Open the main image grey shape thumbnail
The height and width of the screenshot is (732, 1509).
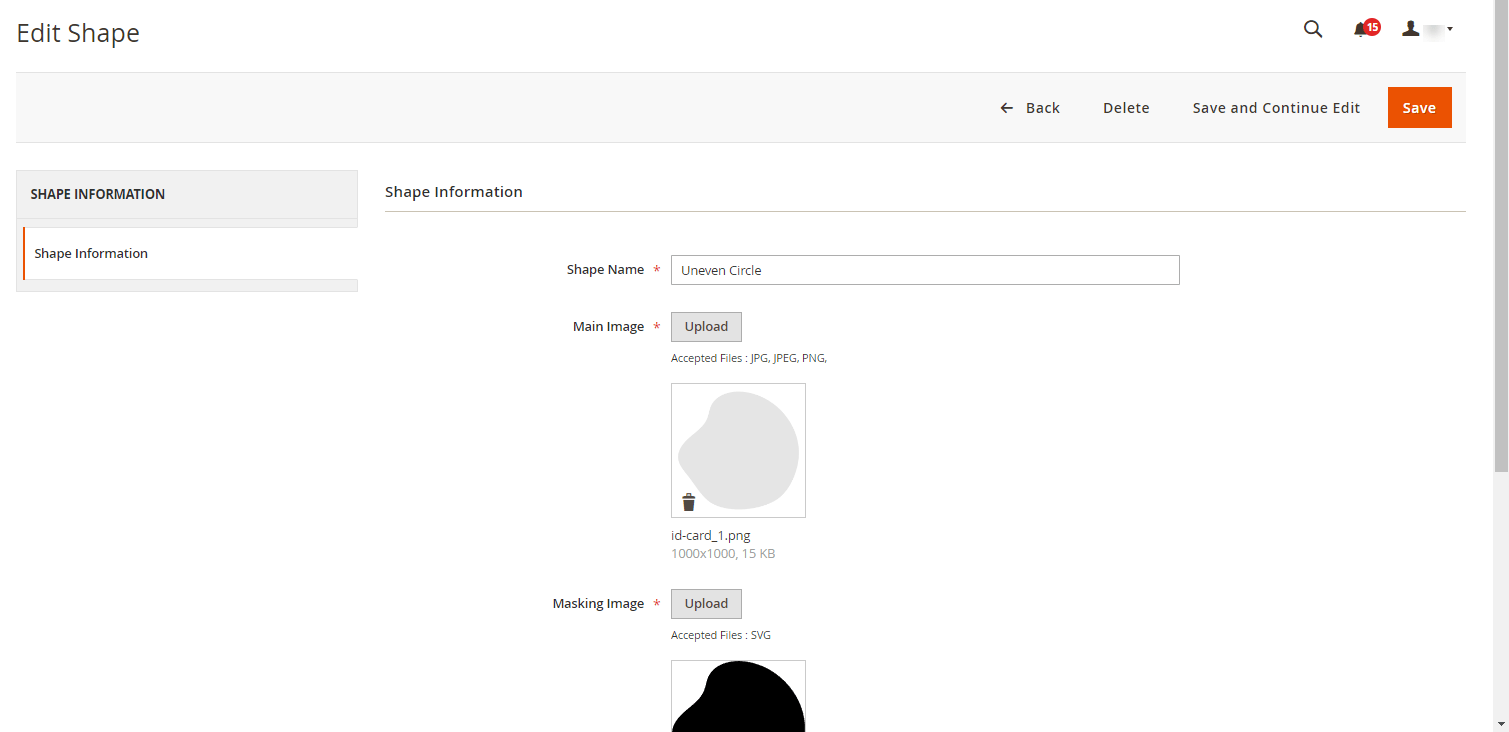click(738, 450)
